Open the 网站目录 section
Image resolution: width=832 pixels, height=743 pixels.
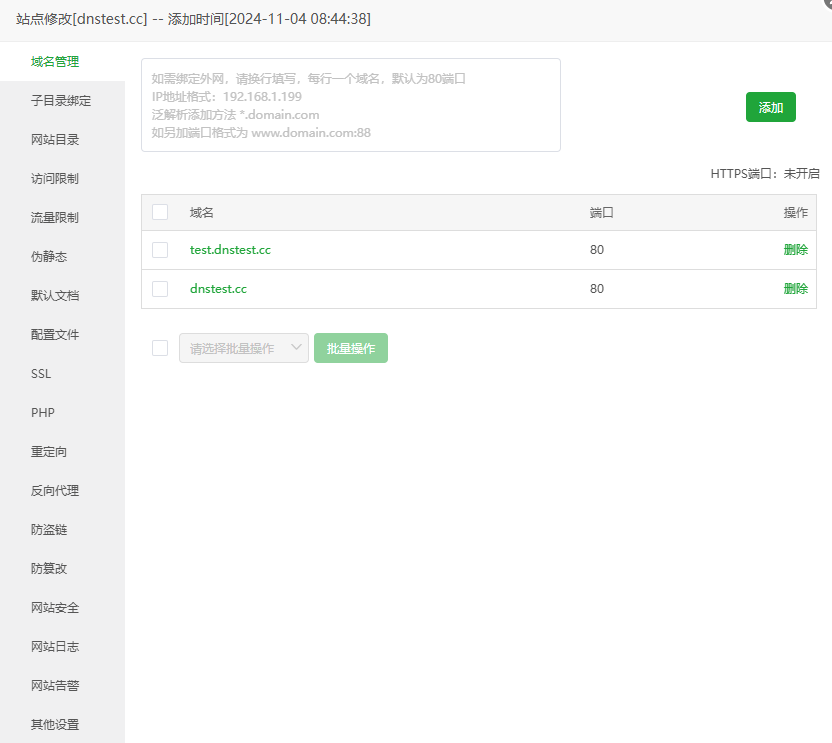pyautogui.click(x=55, y=140)
